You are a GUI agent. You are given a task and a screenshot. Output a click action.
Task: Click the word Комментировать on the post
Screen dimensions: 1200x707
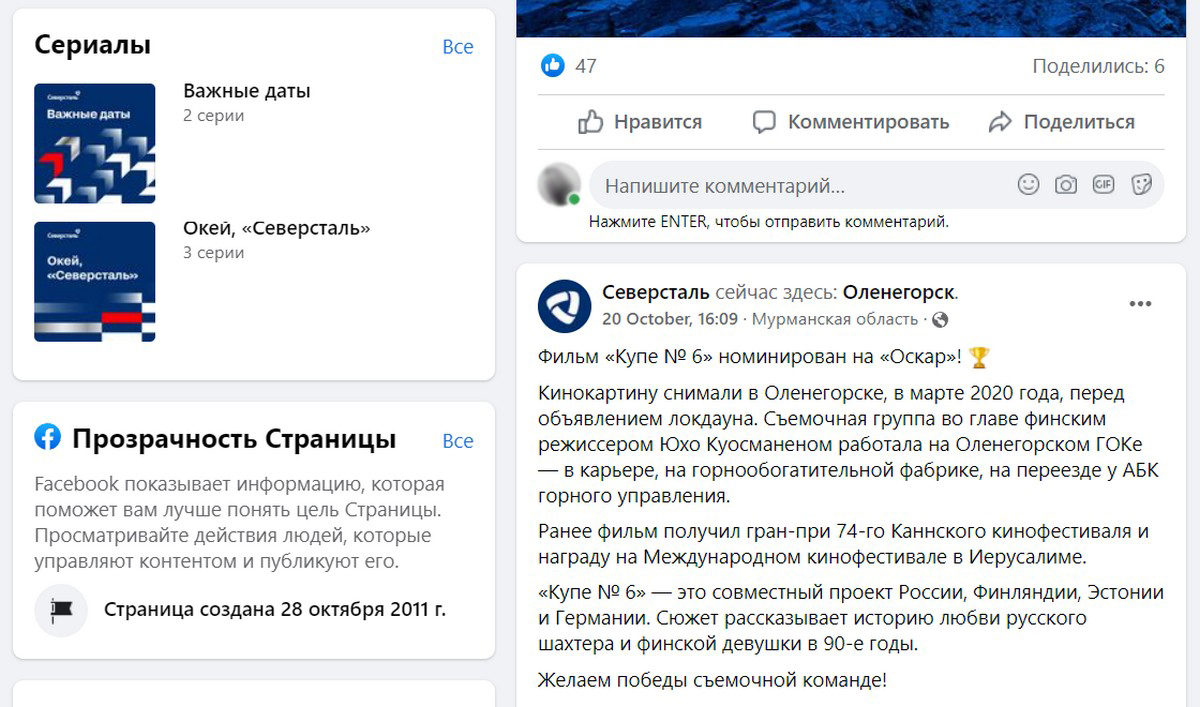[x=869, y=122]
